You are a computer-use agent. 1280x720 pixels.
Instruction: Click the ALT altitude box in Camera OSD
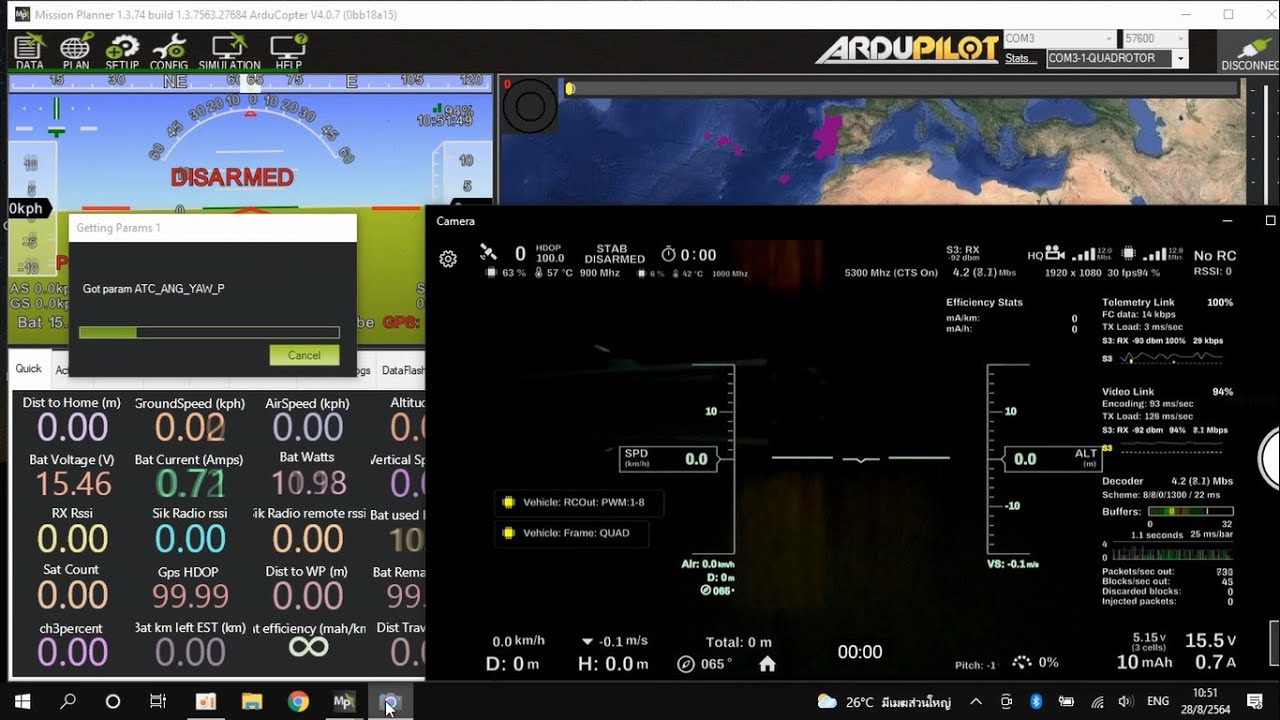point(1054,459)
